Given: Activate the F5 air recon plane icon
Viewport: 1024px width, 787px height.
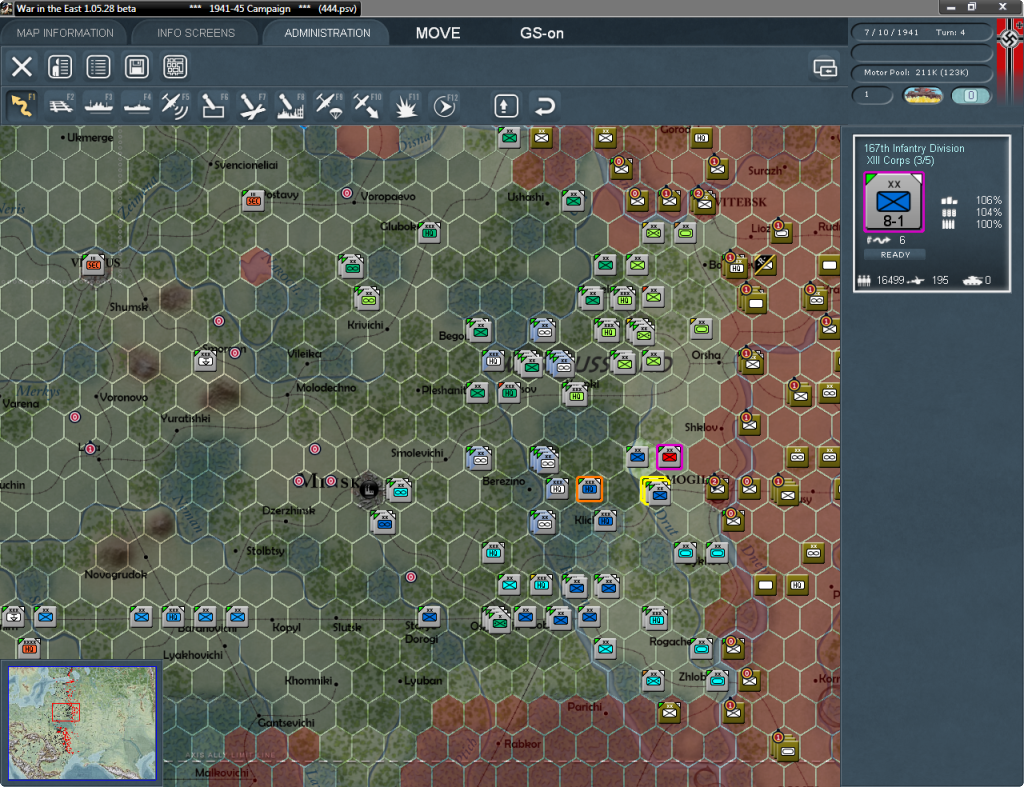Looking at the screenshot, I should [175, 105].
